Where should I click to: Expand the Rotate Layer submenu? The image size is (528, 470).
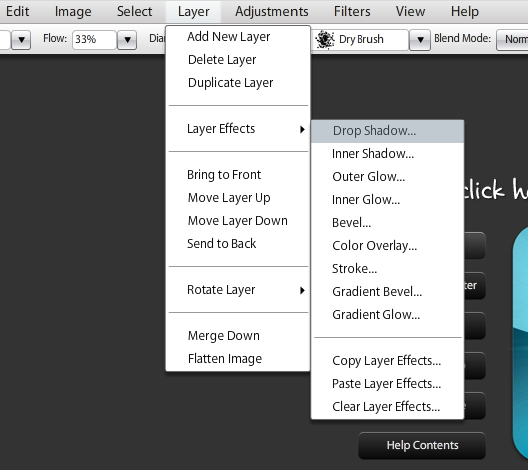[238, 290]
